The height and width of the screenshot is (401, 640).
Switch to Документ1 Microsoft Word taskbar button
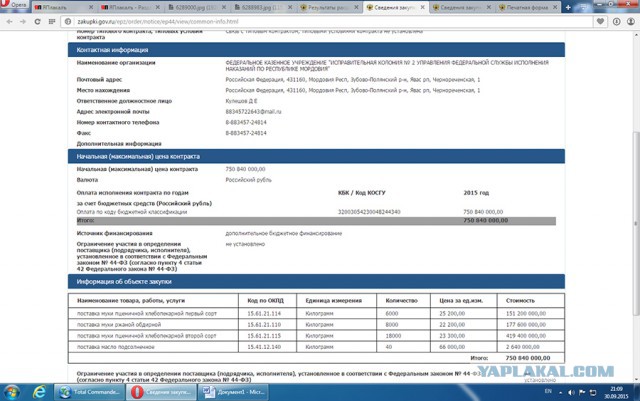coord(234,392)
